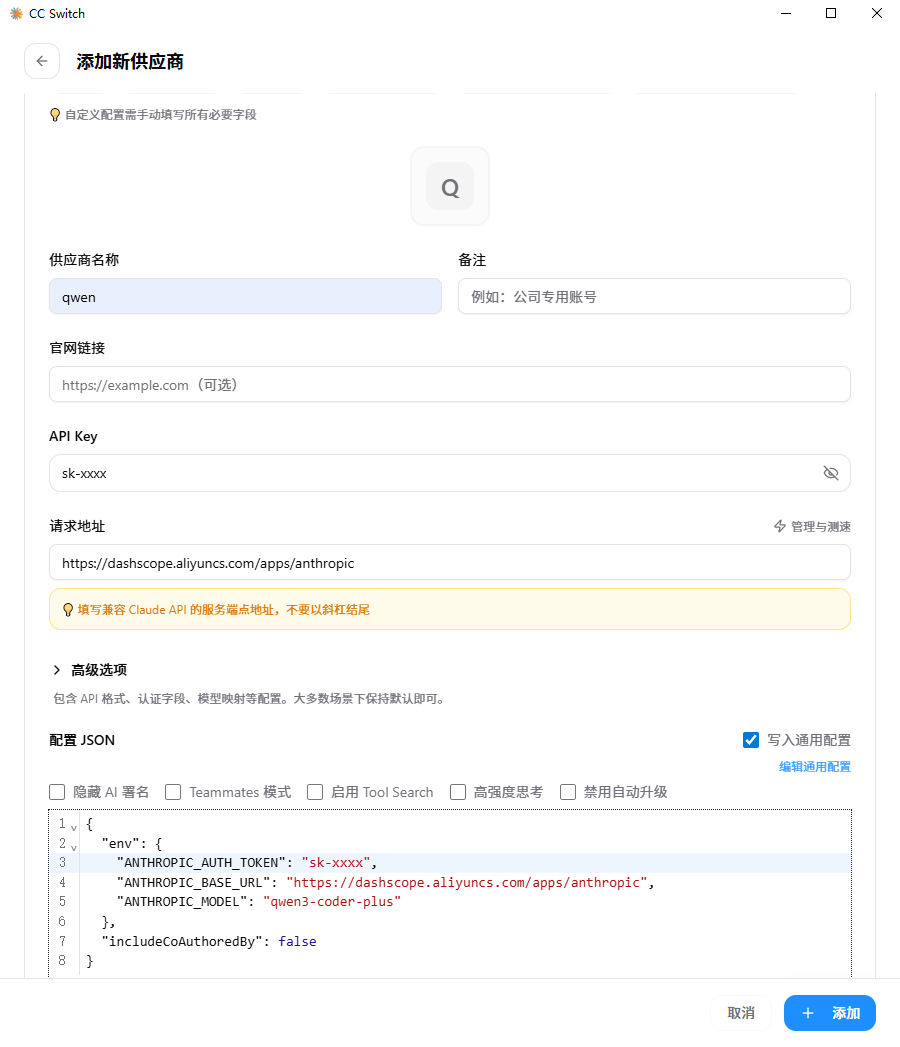900x1047 pixels.
Task: Click the CC Switch app icon in title bar
Action: tap(16, 14)
